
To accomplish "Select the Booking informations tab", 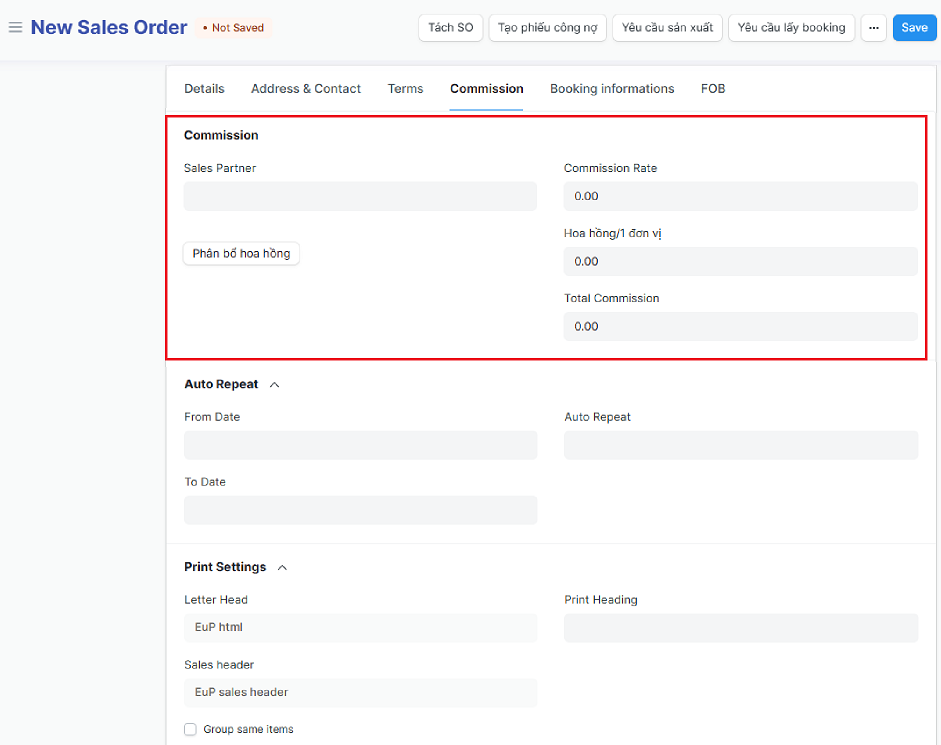I will [612, 89].
